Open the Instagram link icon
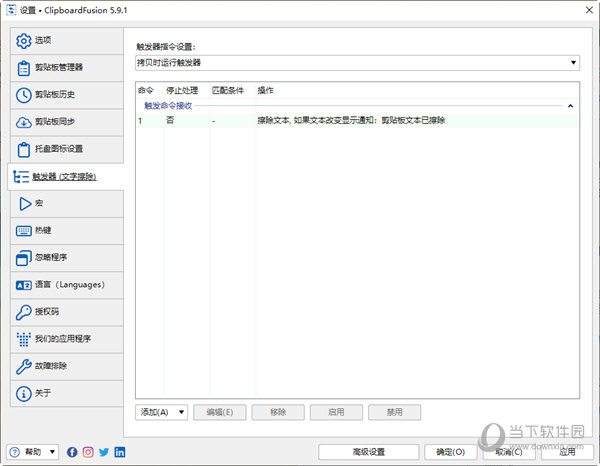 click(88, 452)
